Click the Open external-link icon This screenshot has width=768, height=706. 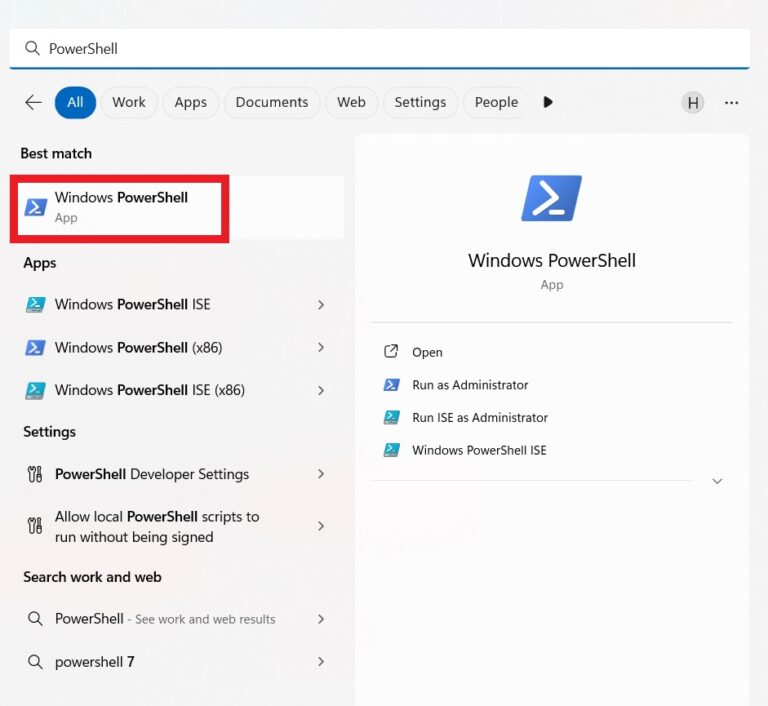point(391,351)
